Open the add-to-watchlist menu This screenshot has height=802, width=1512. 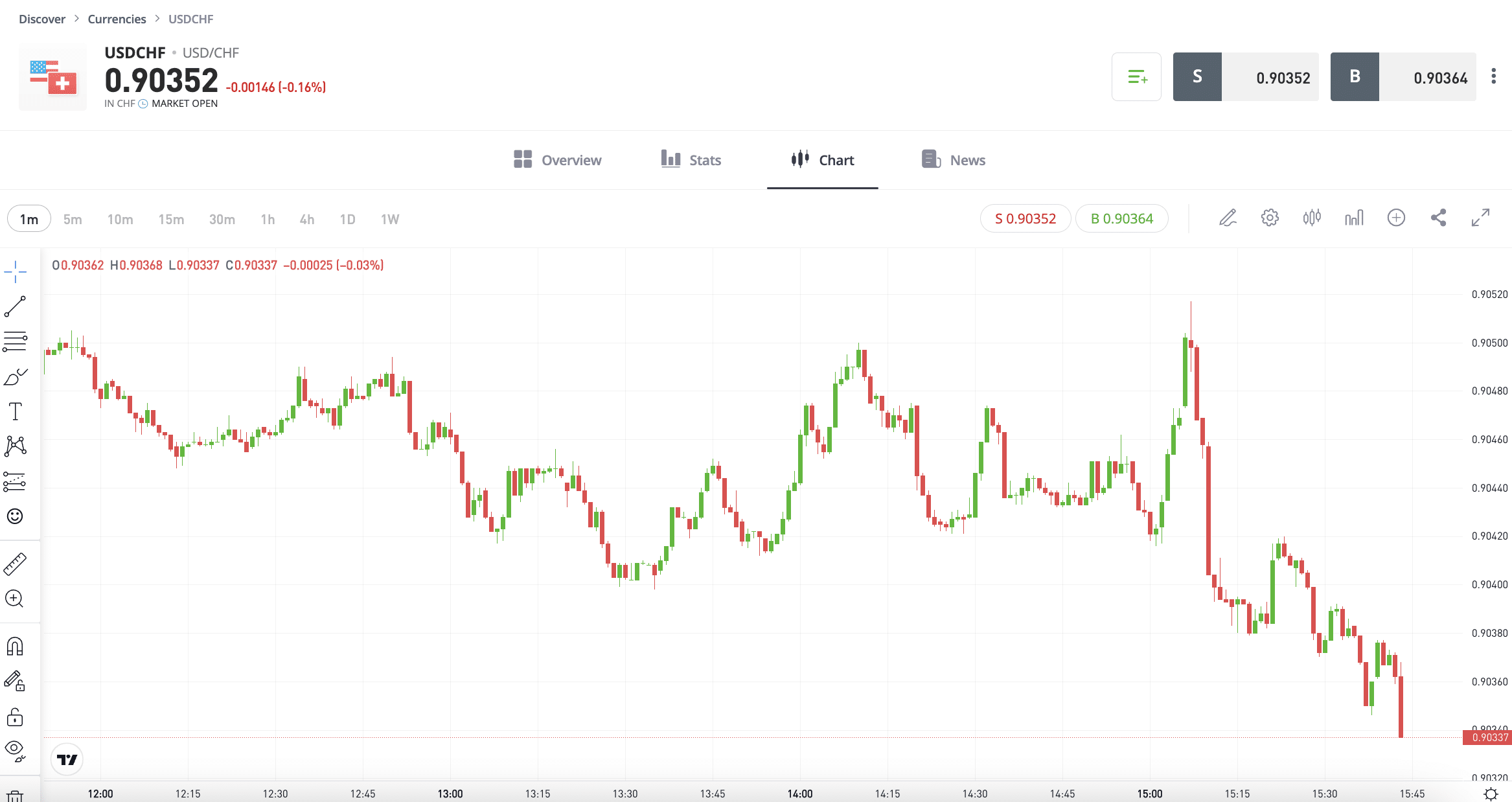pos(1136,77)
